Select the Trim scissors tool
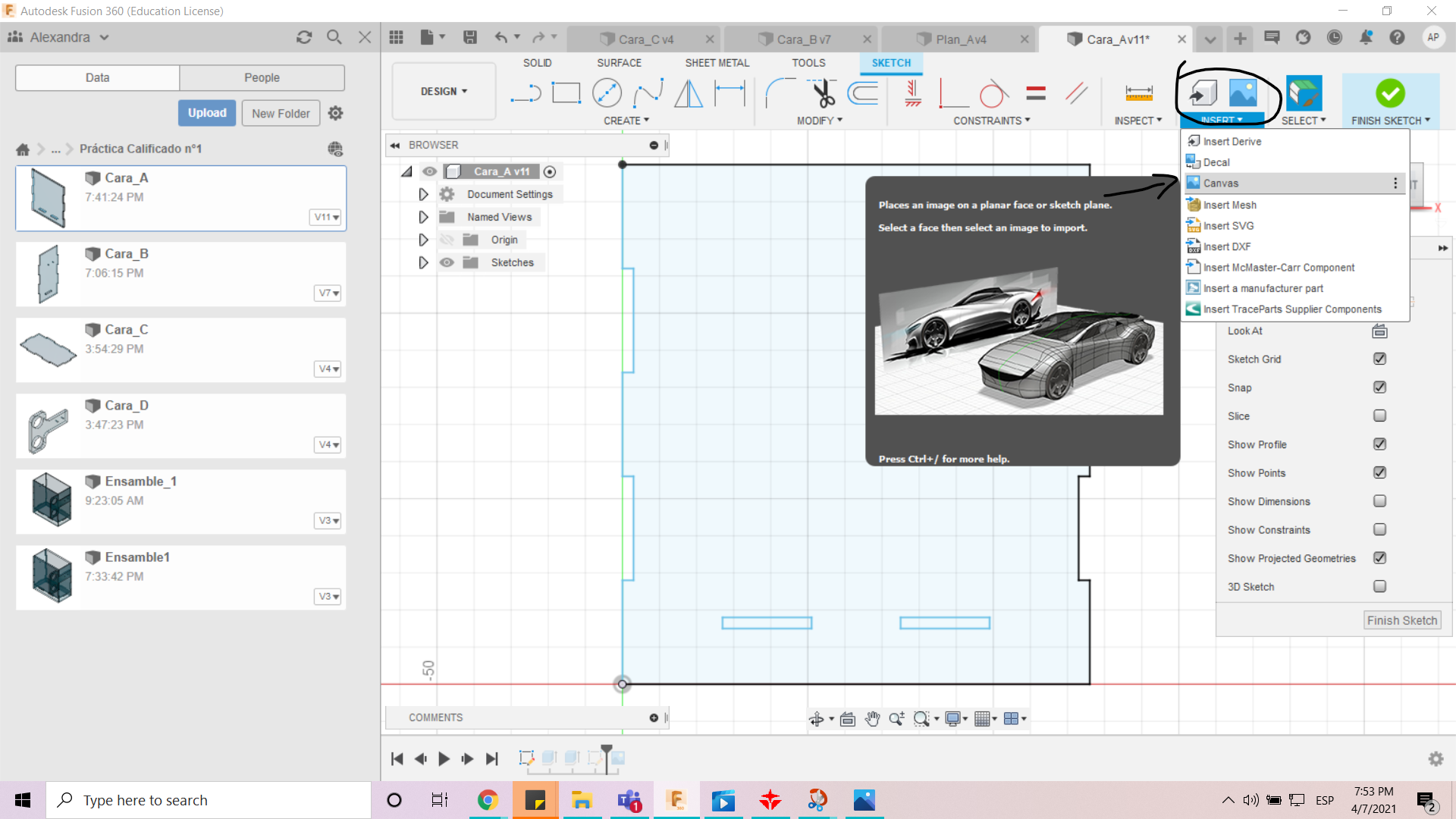 coord(823,93)
